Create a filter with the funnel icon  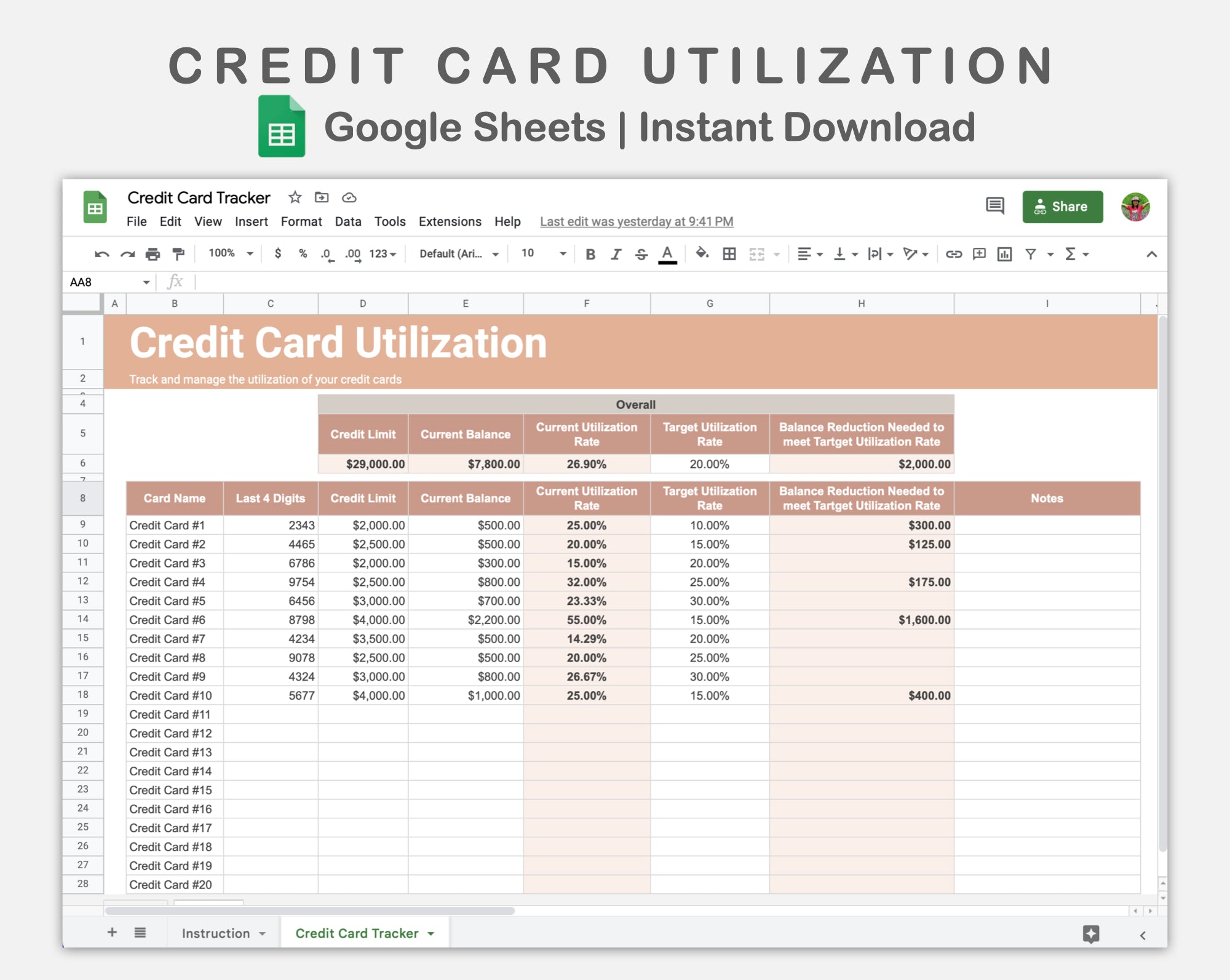click(1031, 253)
